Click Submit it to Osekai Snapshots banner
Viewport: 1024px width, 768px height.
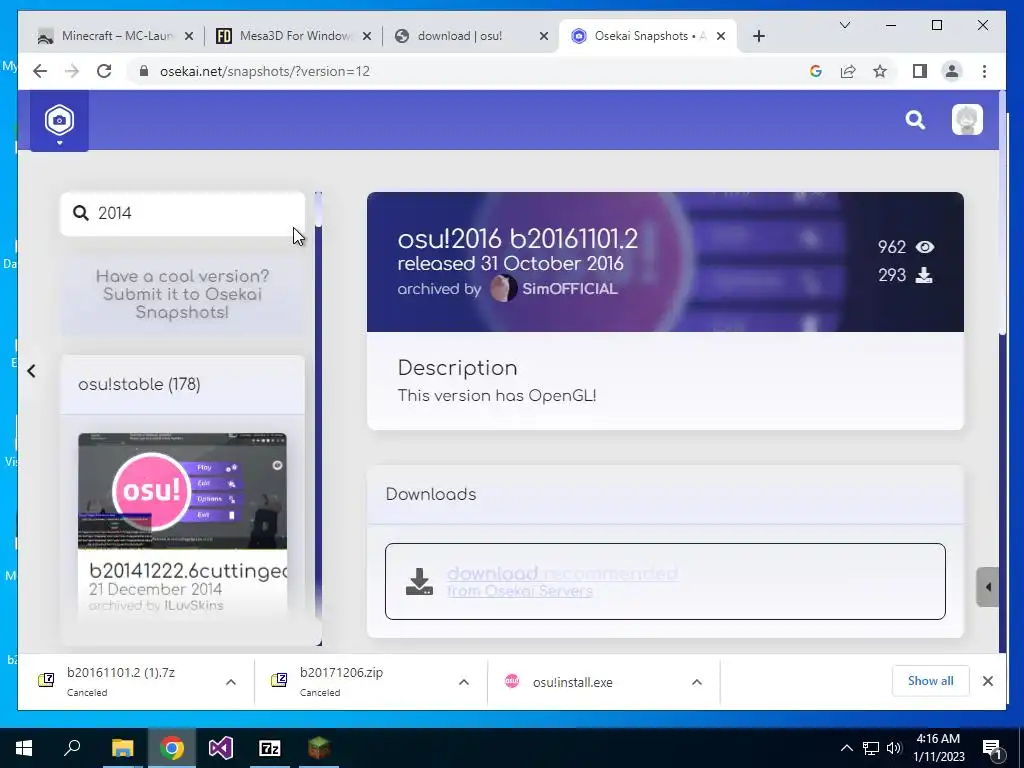tap(182, 294)
